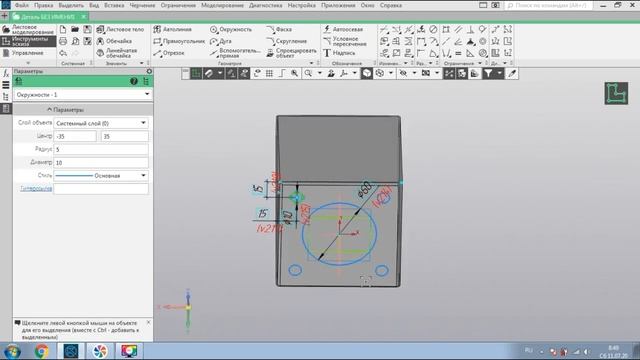Select the Отрезок line segment tool

[169, 53]
